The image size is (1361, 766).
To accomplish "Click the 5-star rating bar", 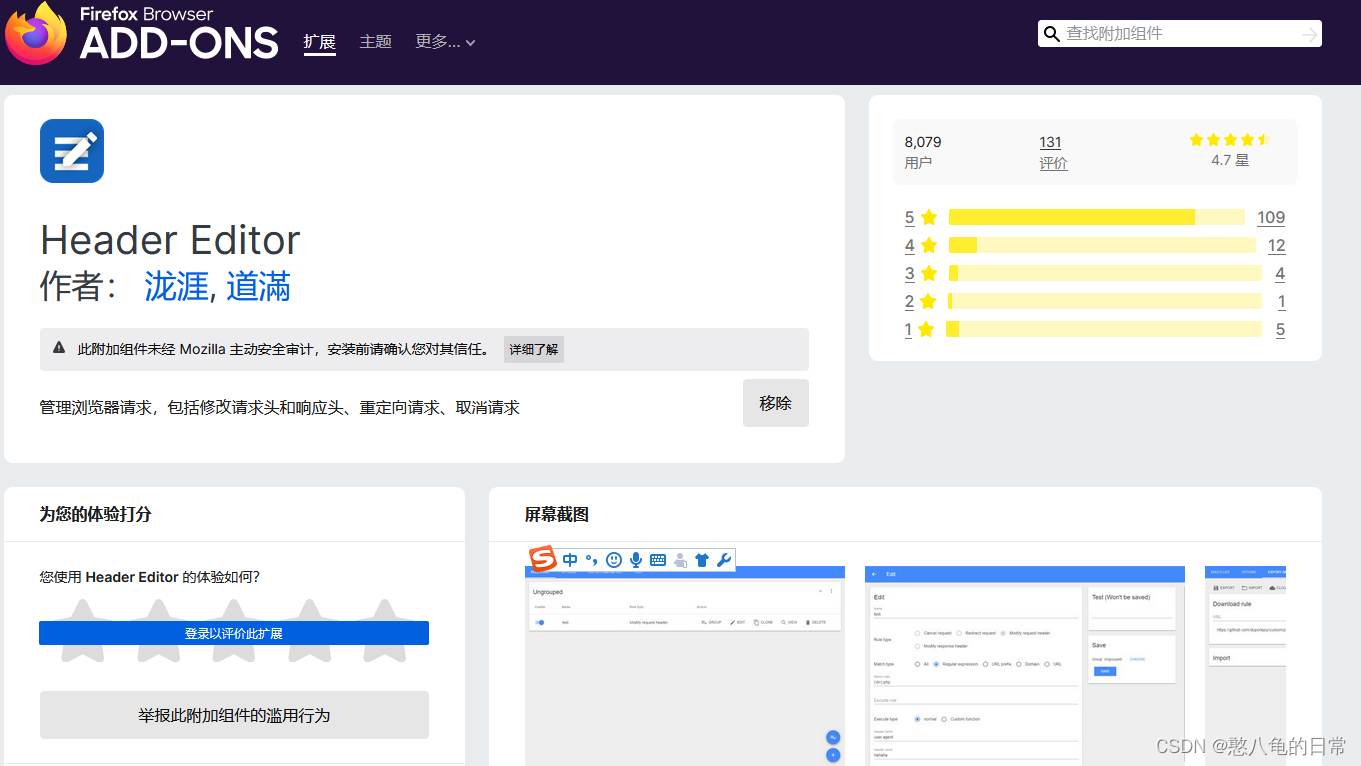I will (1097, 217).
